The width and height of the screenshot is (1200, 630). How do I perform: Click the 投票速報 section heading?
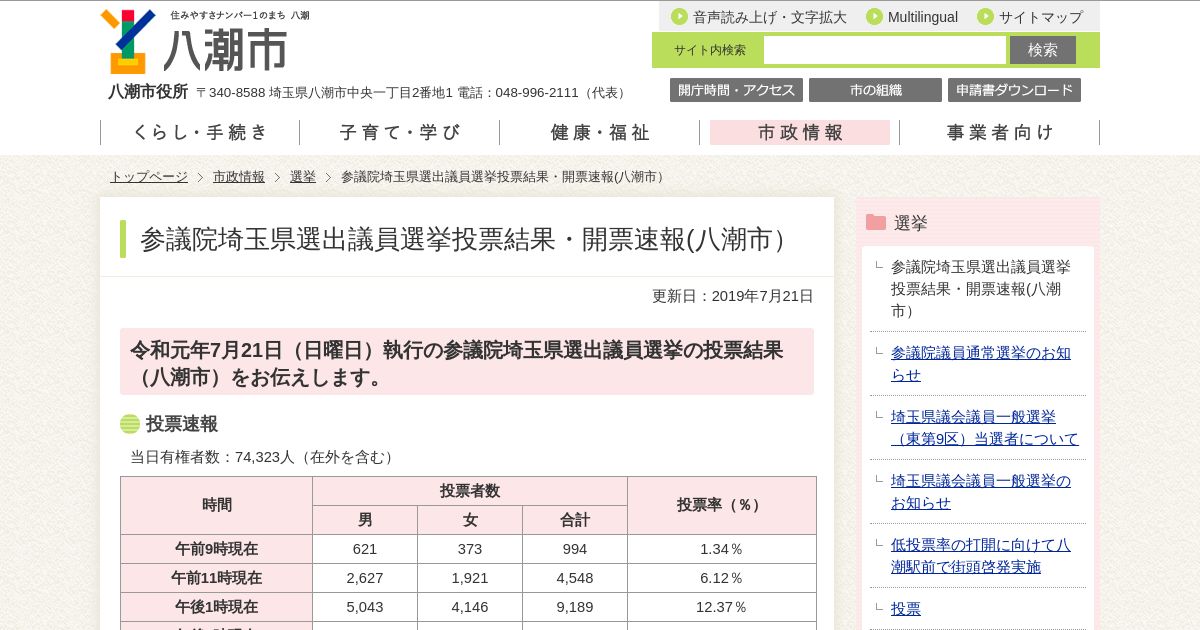click(x=182, y=424)
